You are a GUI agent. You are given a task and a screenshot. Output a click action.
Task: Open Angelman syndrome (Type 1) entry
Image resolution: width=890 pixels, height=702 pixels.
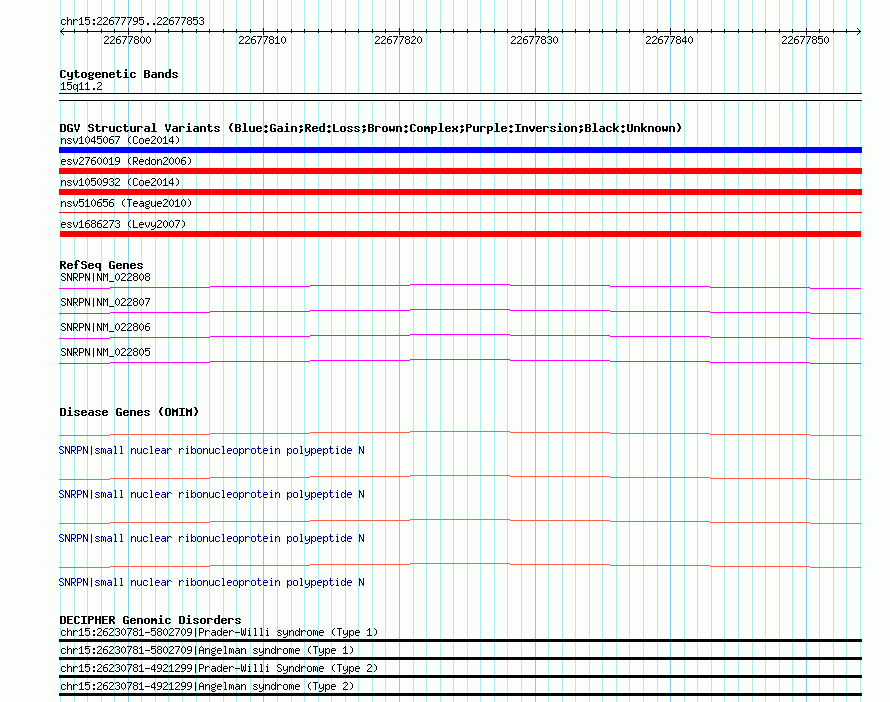coord(207,650)
